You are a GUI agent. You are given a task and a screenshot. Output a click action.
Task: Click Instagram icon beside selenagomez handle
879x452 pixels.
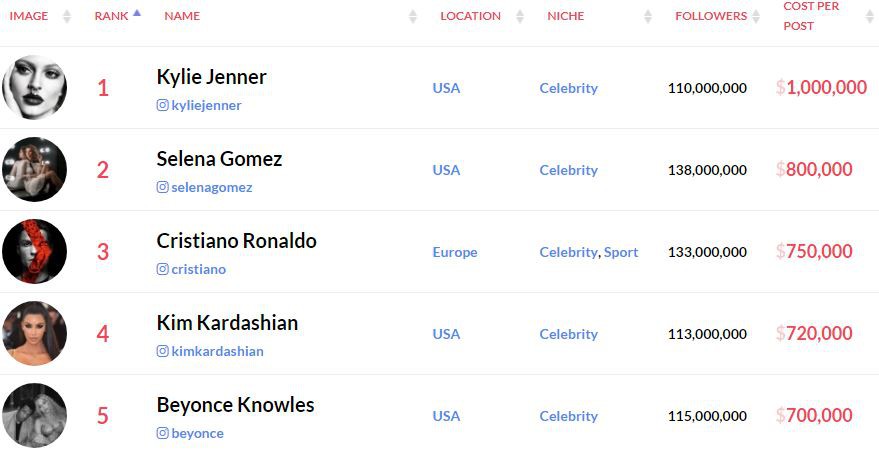(163, 187)
